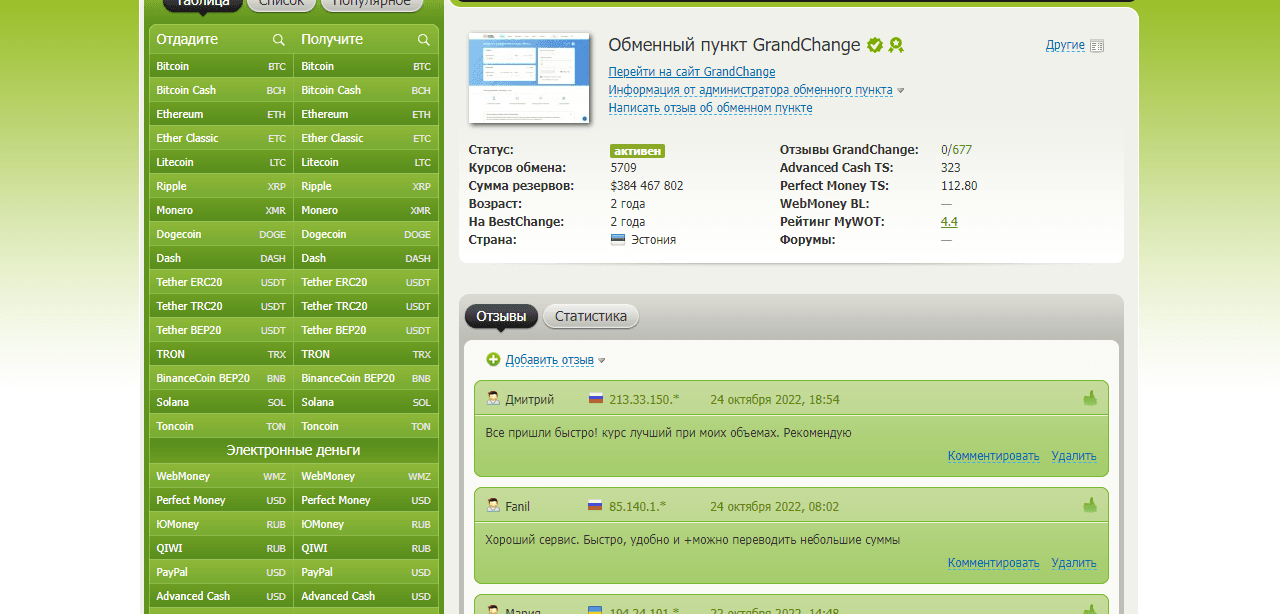This screenshot has width=1280, height=614.
Task: Select Tether TRC20 in the Получите column
Action: (366, 306)
